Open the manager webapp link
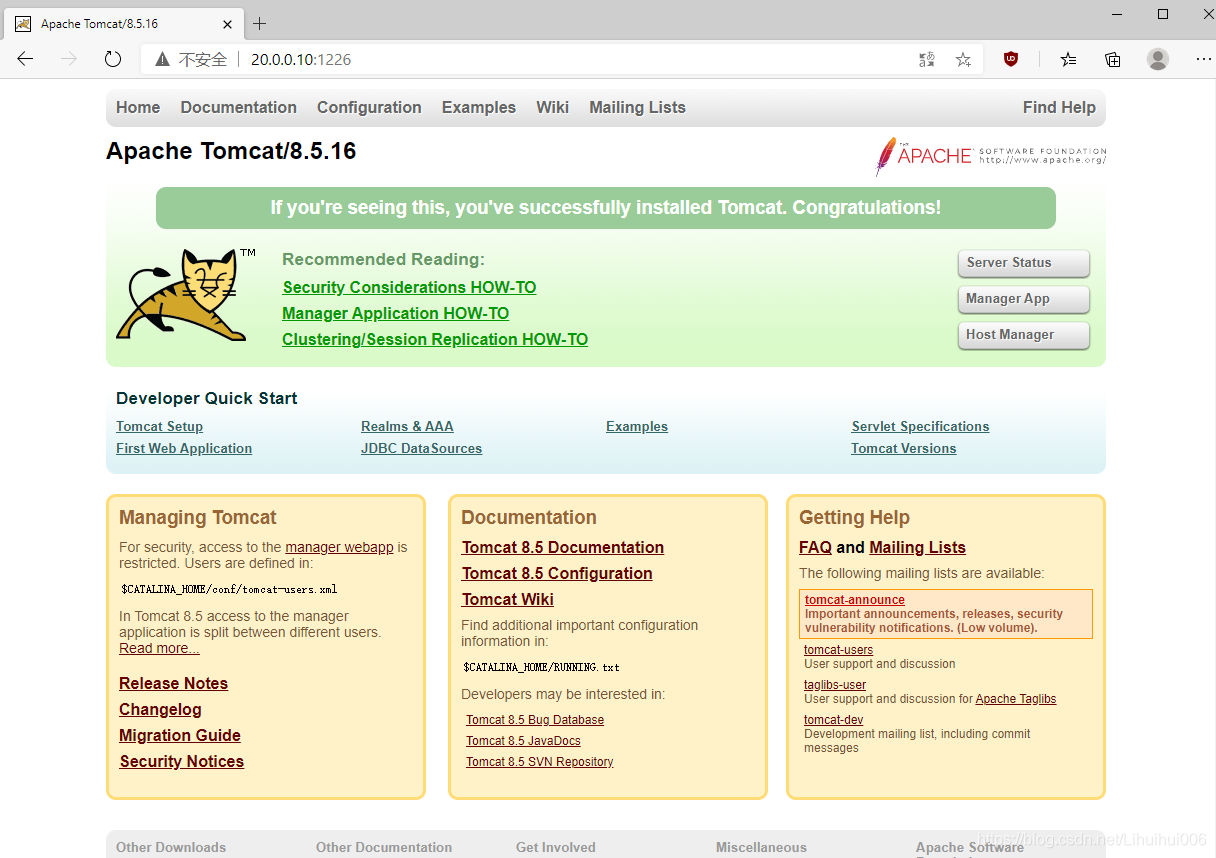Image resolution: width=1216 pixels, height=858 pixels. [339, 547]
